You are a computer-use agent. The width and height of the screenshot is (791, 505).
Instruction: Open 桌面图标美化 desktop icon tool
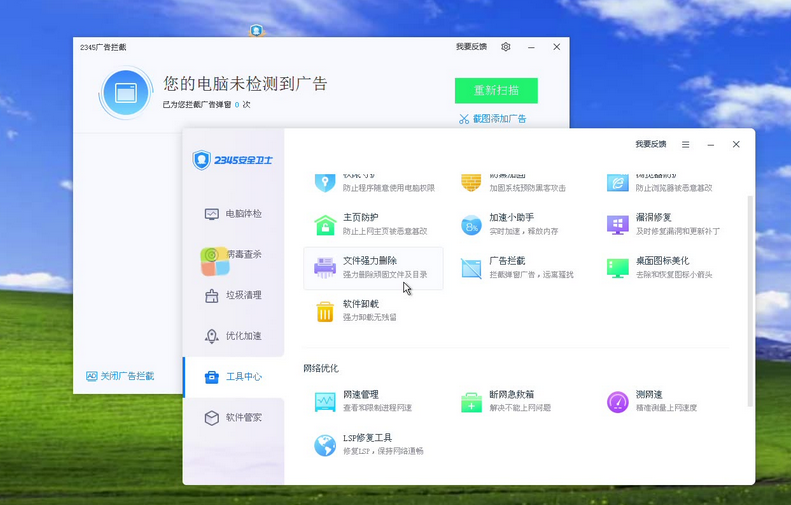pyautogui.click(x=666, y=268)
